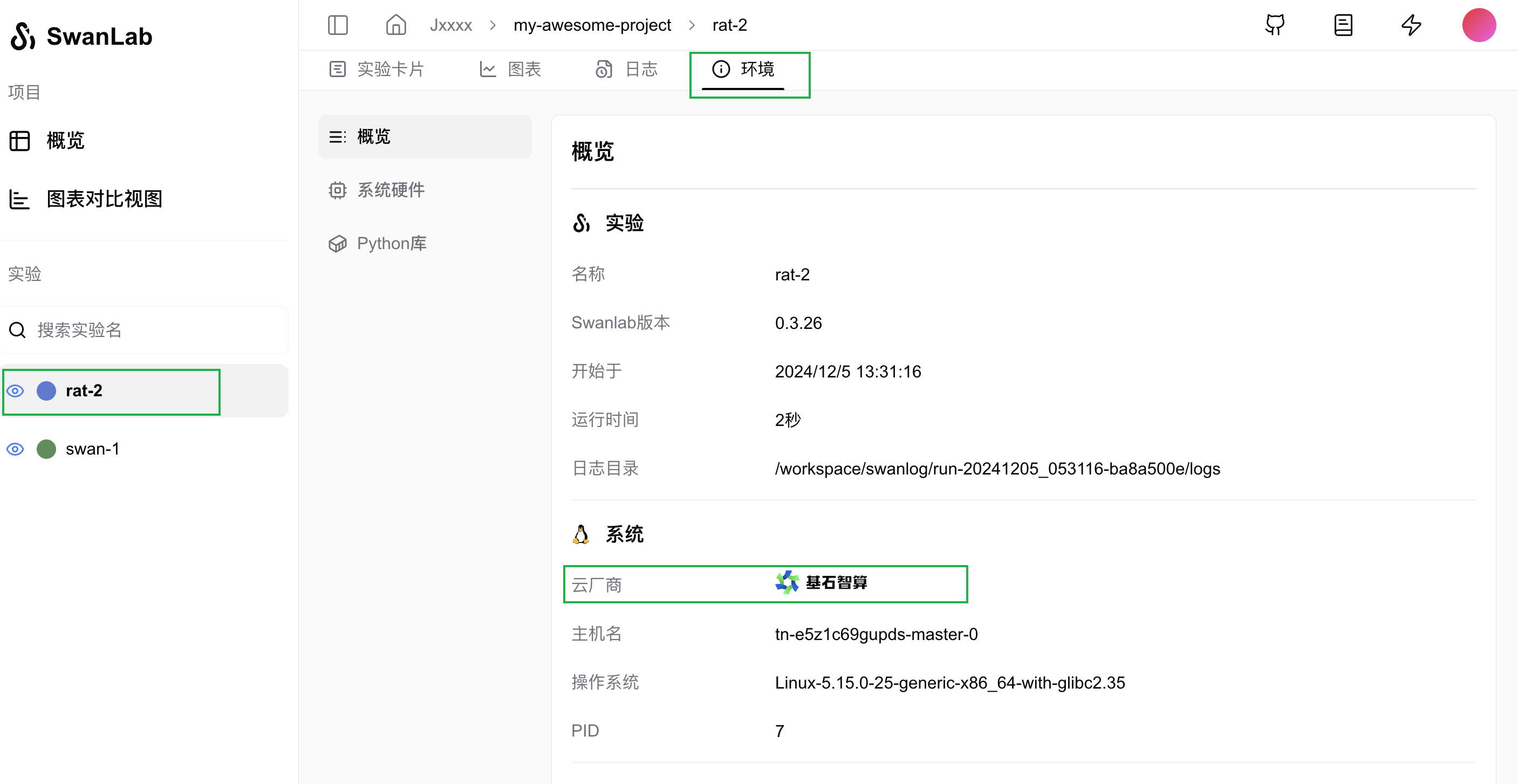
Task: Switch to the 日志 tab
Action: (626, 70)
